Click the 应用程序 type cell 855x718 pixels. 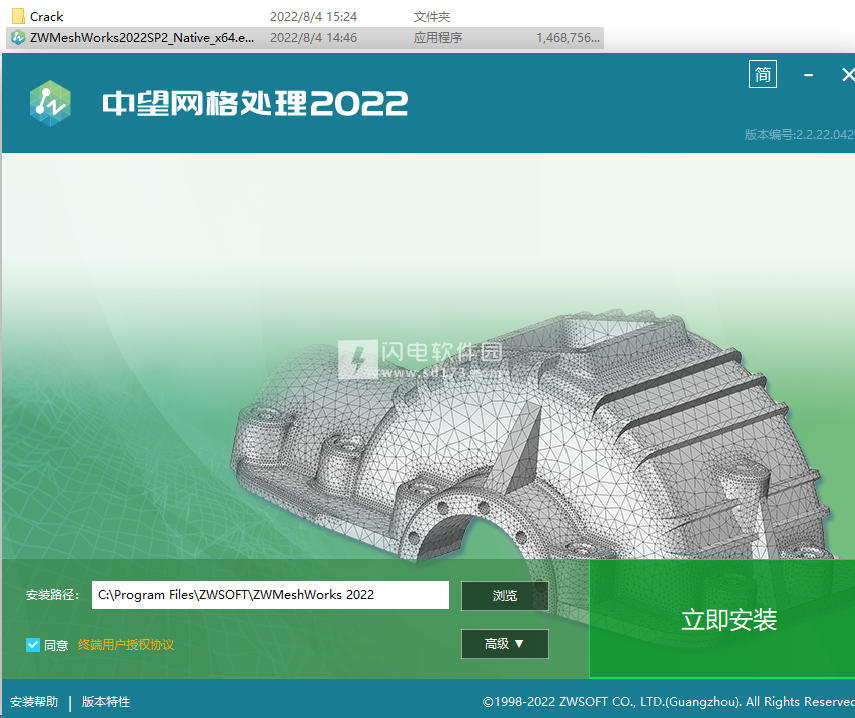point(438,38)
